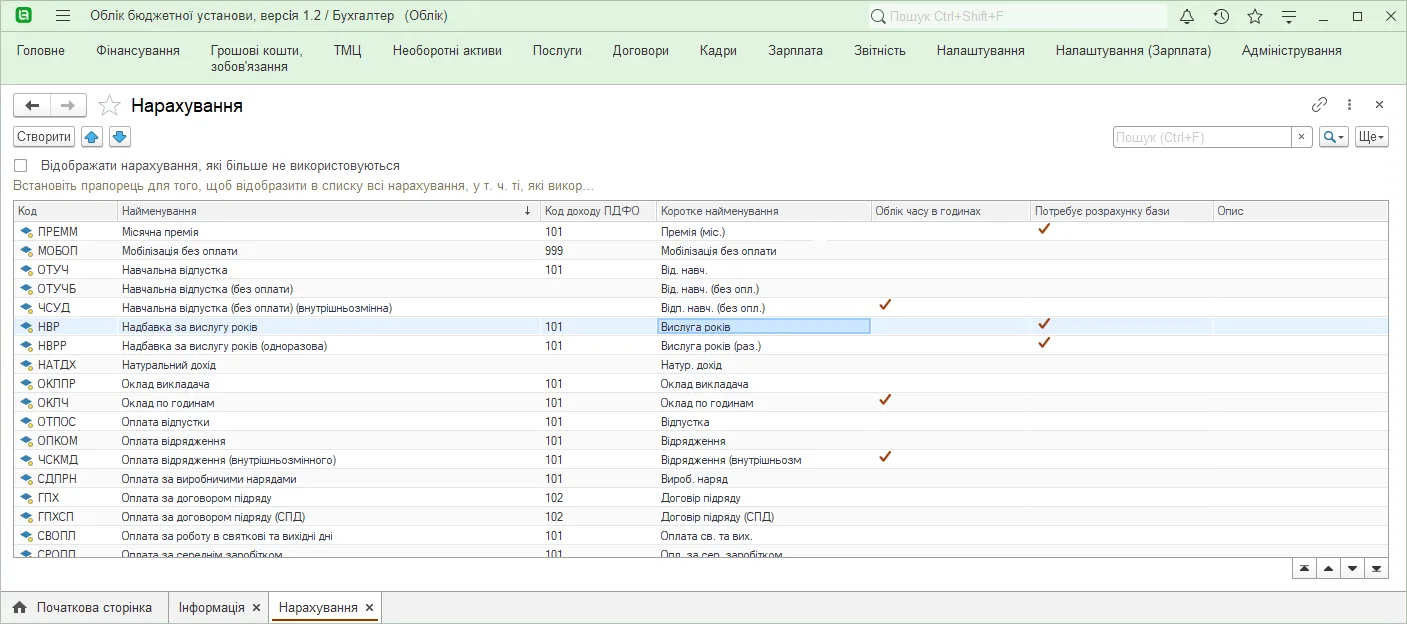
Task: Open the Зарплата section
Action: pos(795,51)
